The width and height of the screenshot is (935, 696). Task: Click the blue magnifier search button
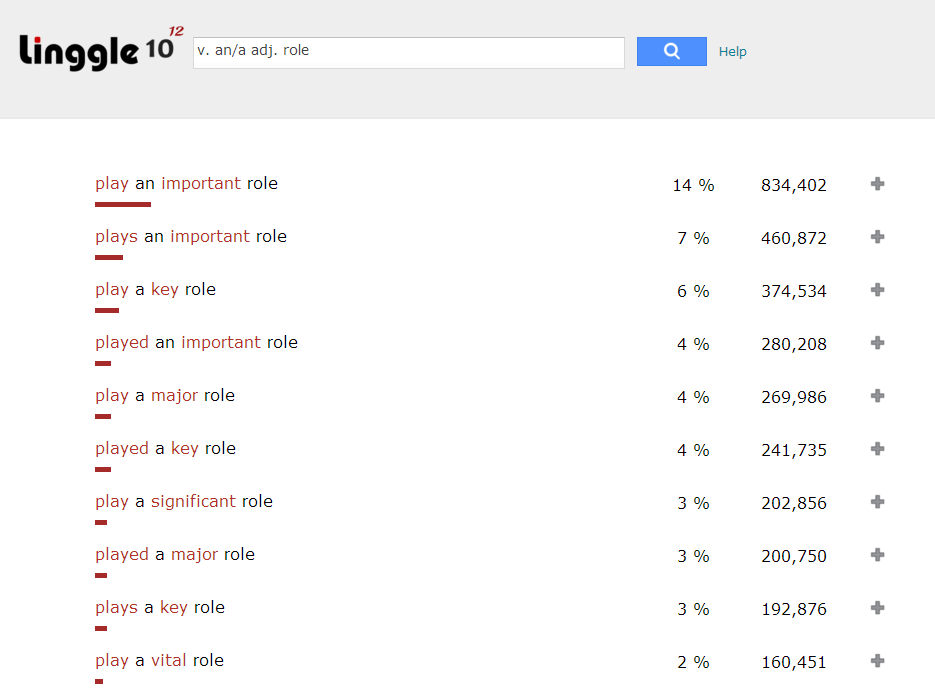[x=671, y=52]
